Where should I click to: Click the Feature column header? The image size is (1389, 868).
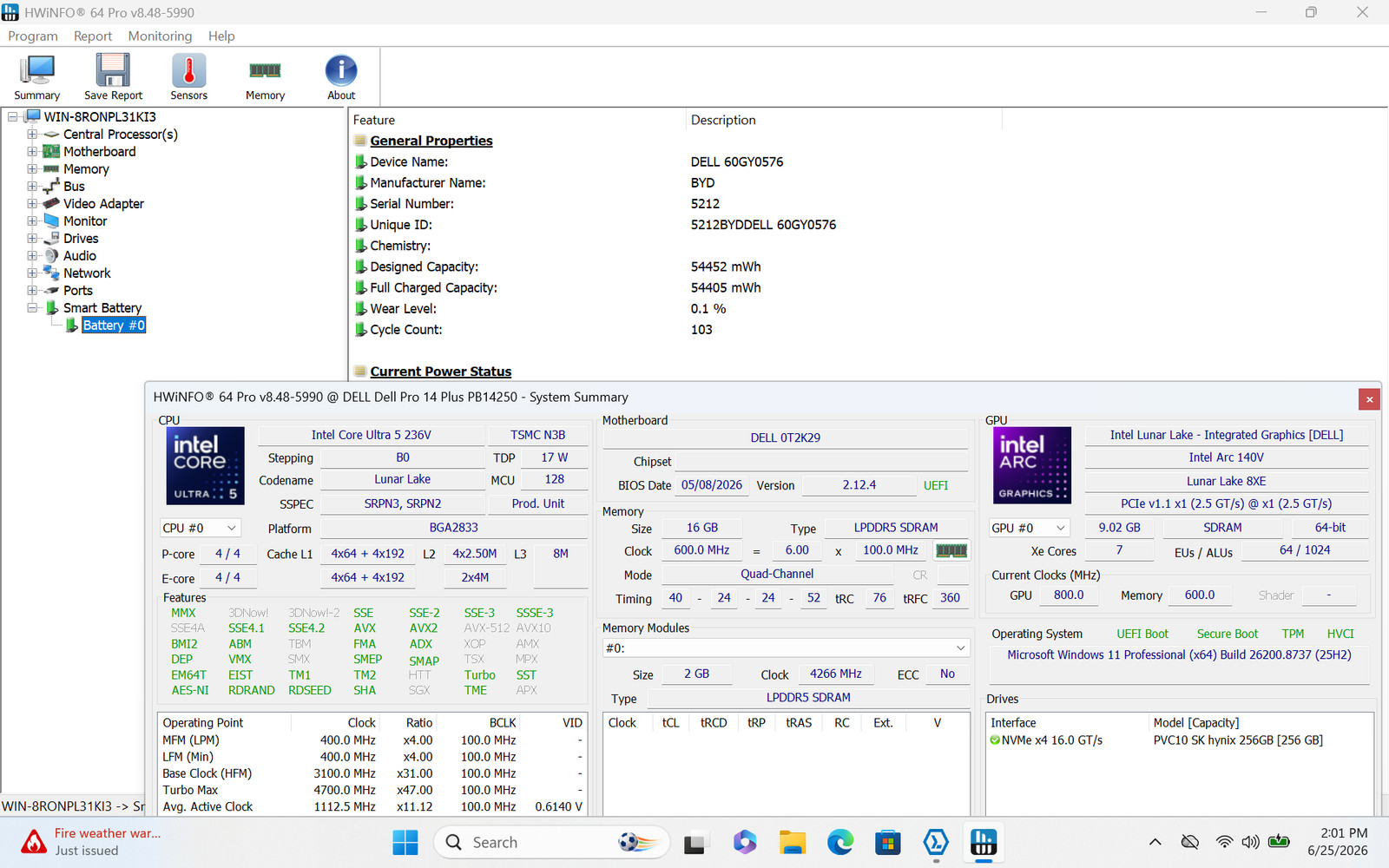click(517, 120)
